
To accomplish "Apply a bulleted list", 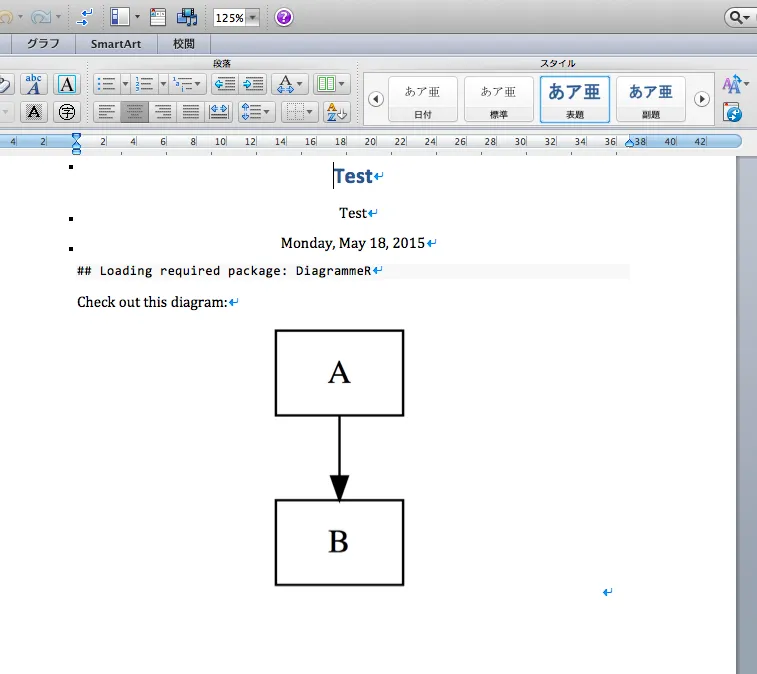I will click(x=106, y=84).
